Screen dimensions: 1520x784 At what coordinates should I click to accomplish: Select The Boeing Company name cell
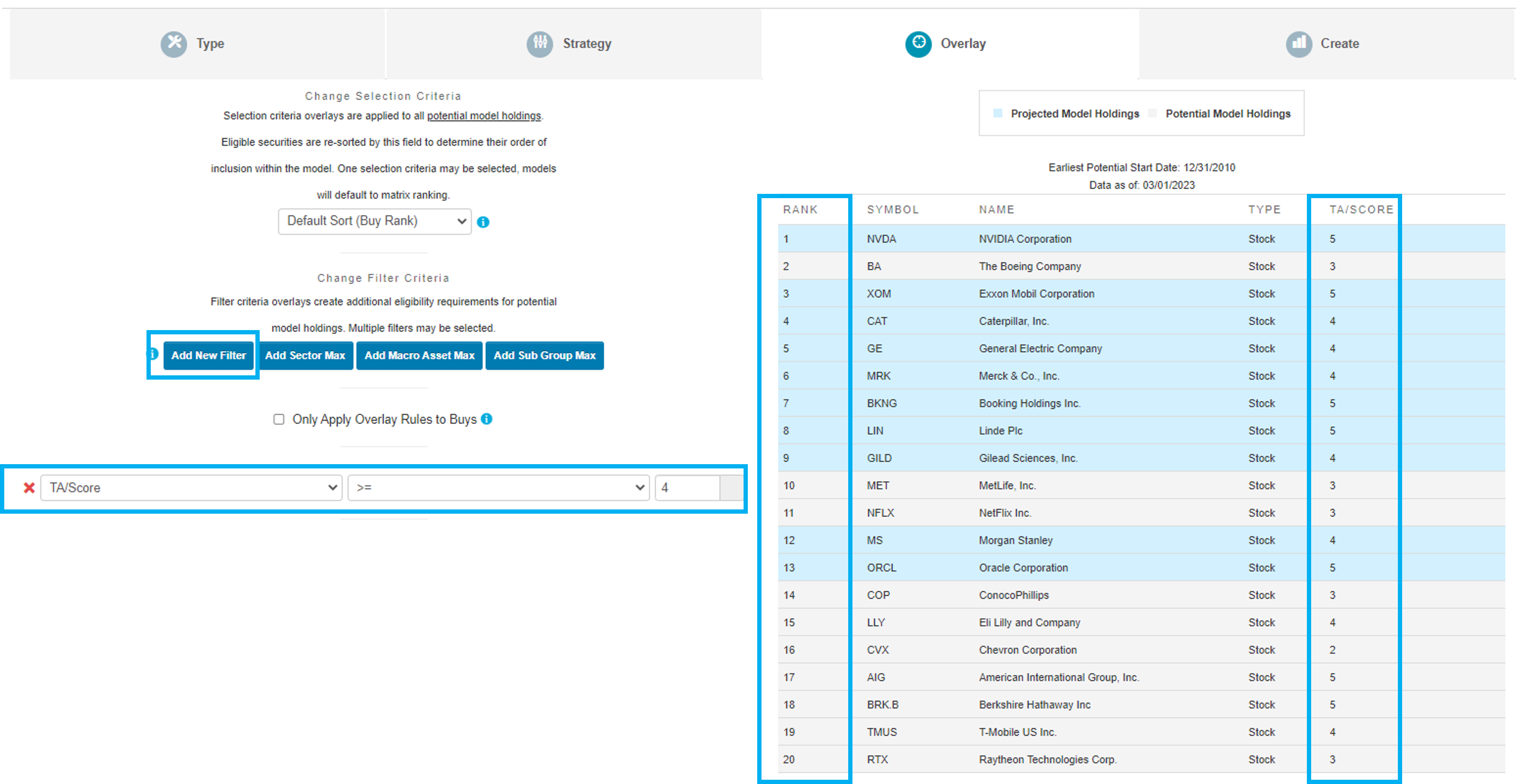coord(1030,266)
